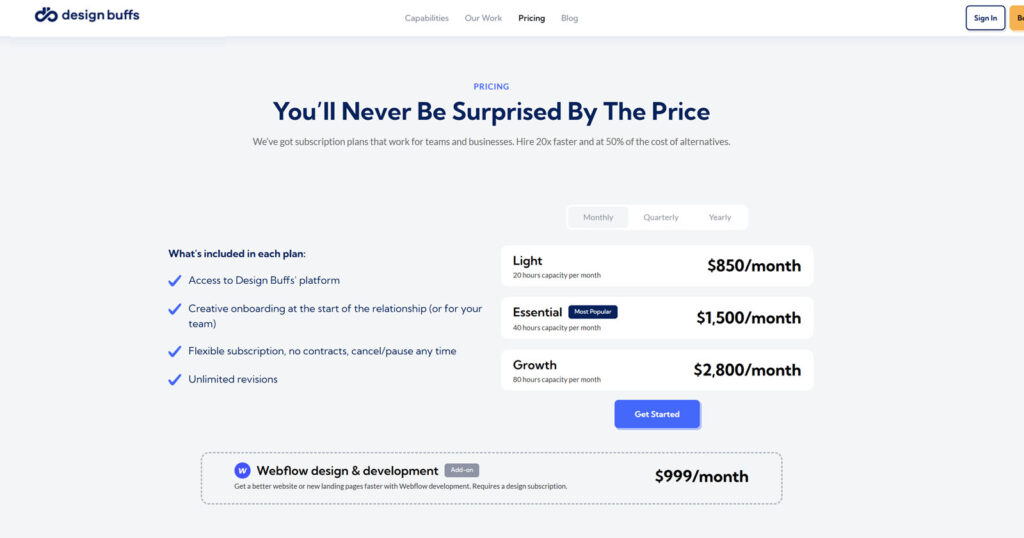This screenshot has width=1024, height=538.
Task: Click the Sign In button
Action: (985, 18)
